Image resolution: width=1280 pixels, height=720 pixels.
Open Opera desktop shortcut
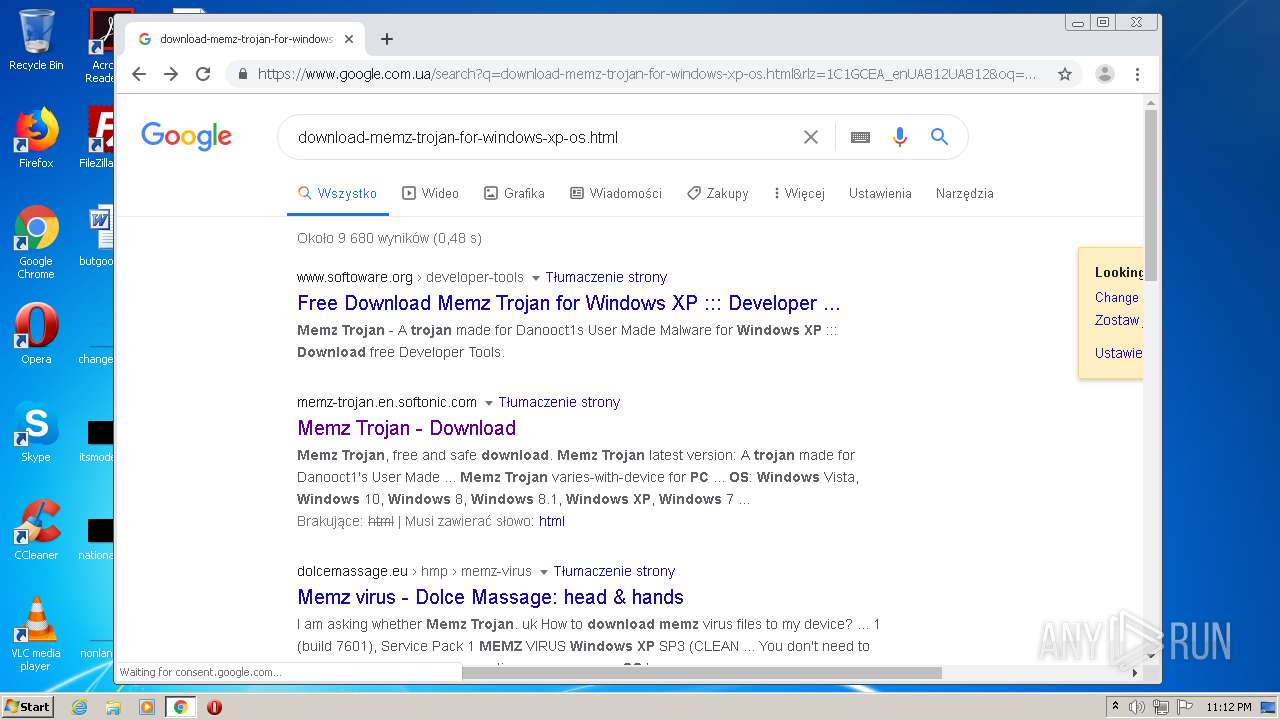(36, 334)
